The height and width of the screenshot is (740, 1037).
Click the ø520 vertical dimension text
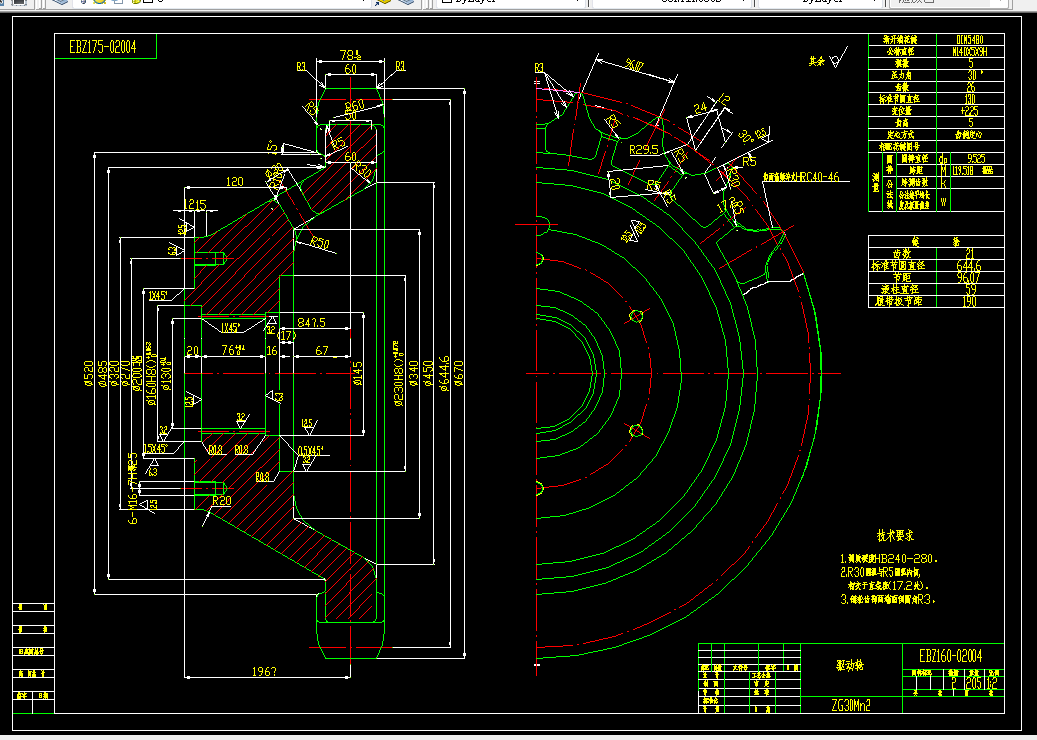(x=88, y=374)
